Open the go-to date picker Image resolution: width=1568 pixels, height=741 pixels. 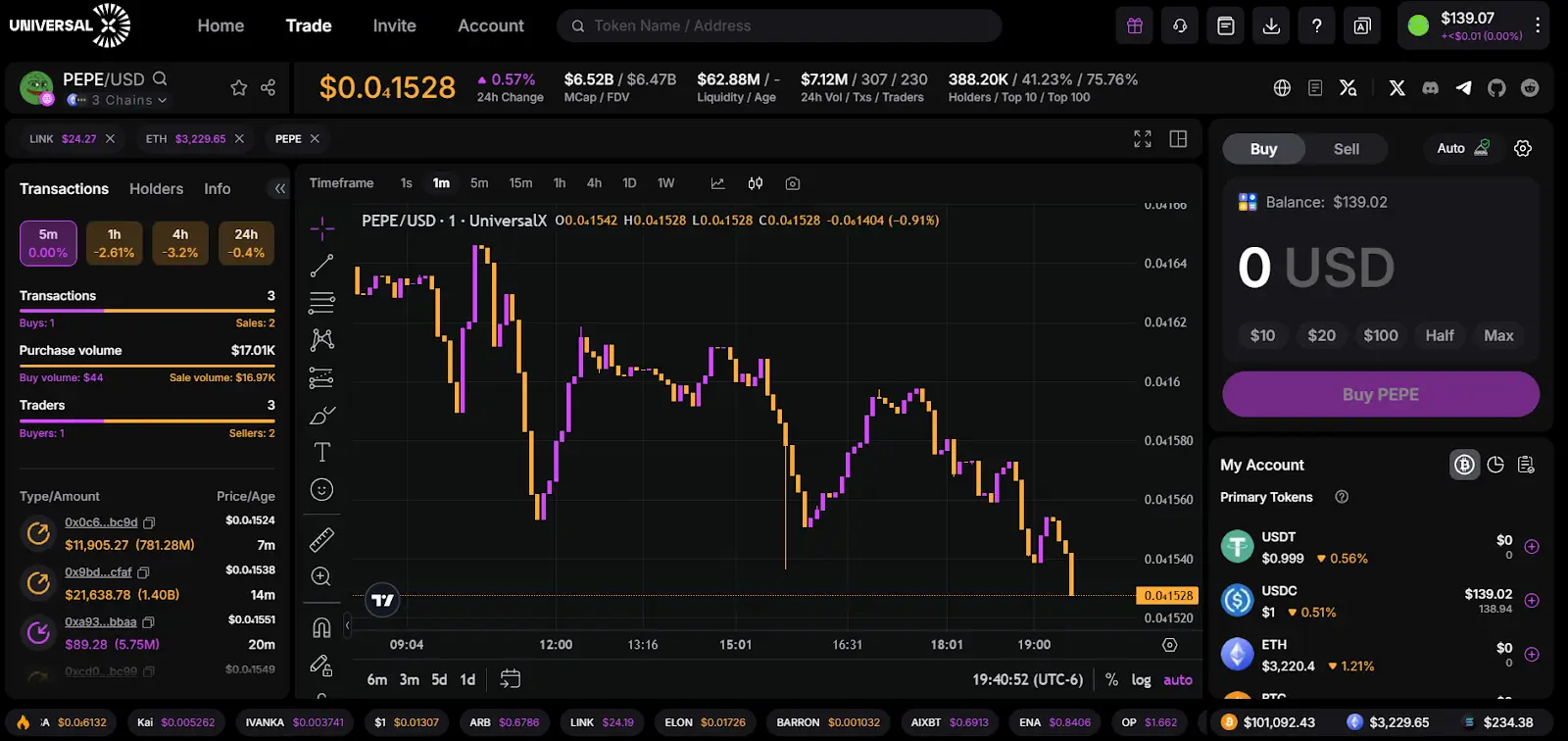510,679
